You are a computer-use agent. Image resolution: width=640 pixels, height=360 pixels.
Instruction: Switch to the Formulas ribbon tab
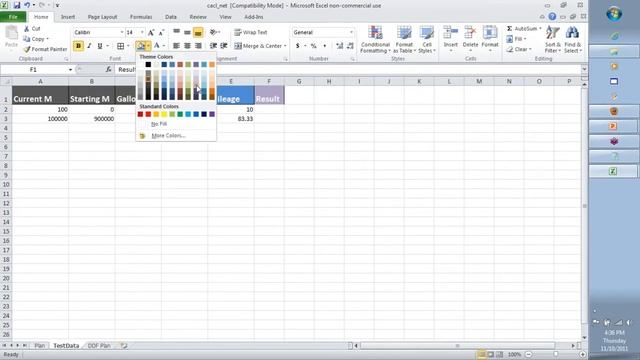(x=141, y=17)
